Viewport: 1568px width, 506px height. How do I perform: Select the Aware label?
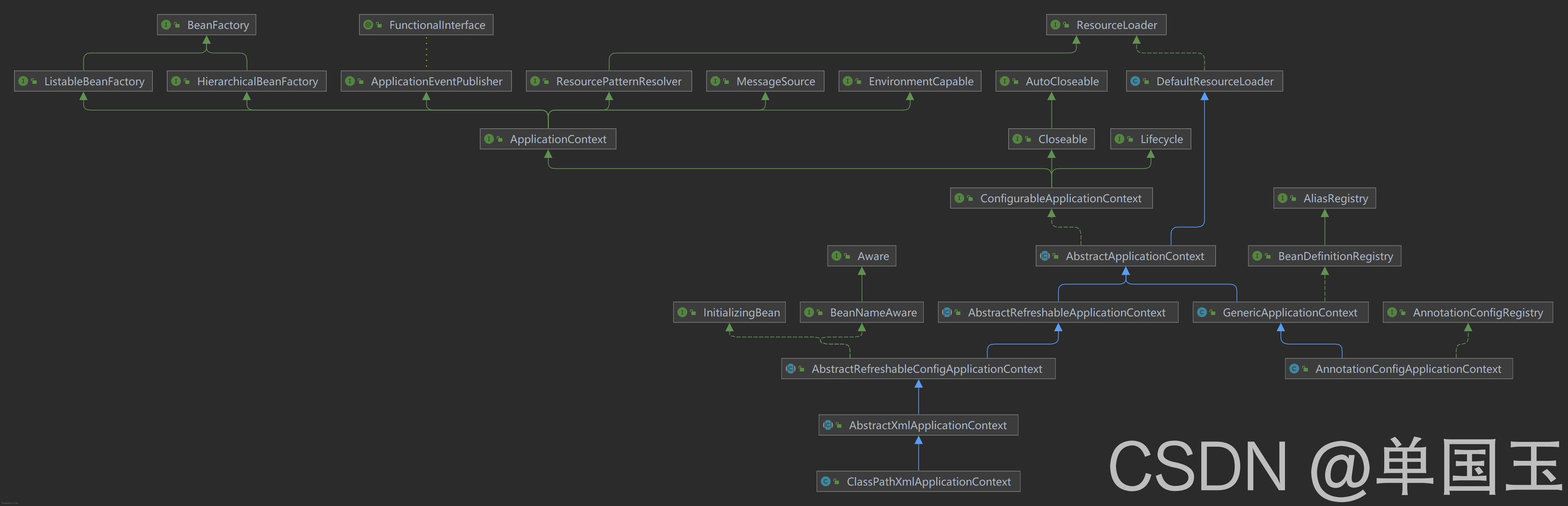[x=873, y=257]
